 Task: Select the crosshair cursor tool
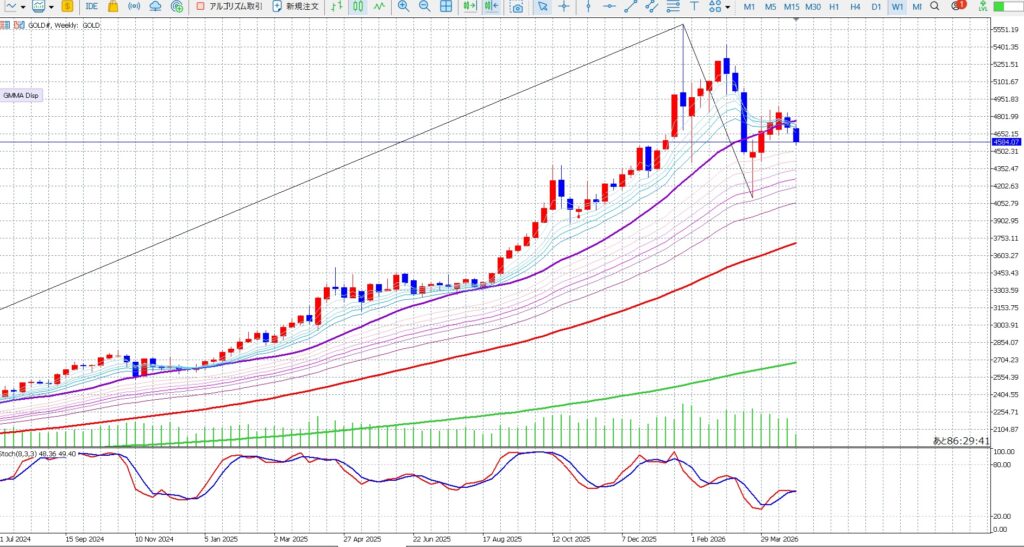565,7
